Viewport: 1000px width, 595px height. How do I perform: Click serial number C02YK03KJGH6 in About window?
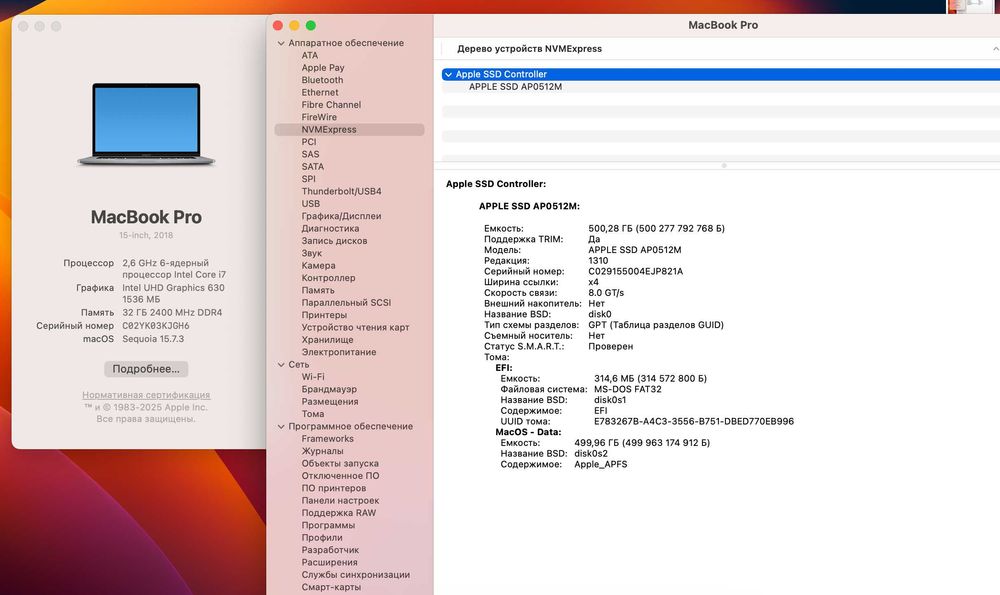[x=156, y=326]
